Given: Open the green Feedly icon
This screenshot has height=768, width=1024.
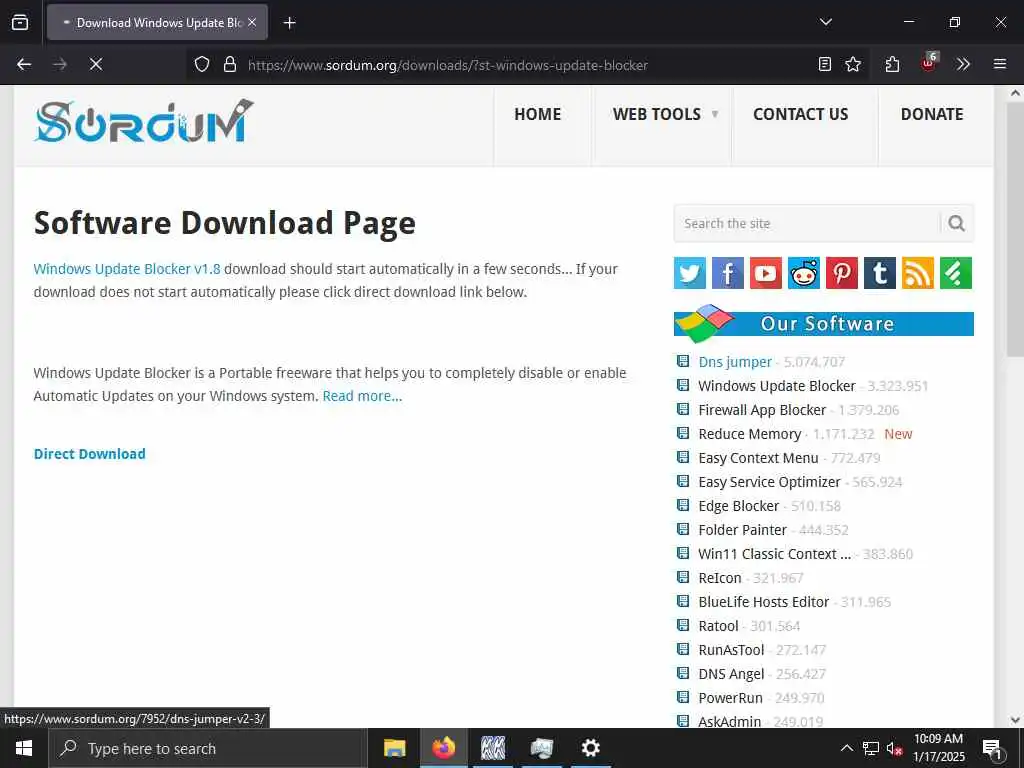Looking at the screenshot, I should [x=956, y=272].
